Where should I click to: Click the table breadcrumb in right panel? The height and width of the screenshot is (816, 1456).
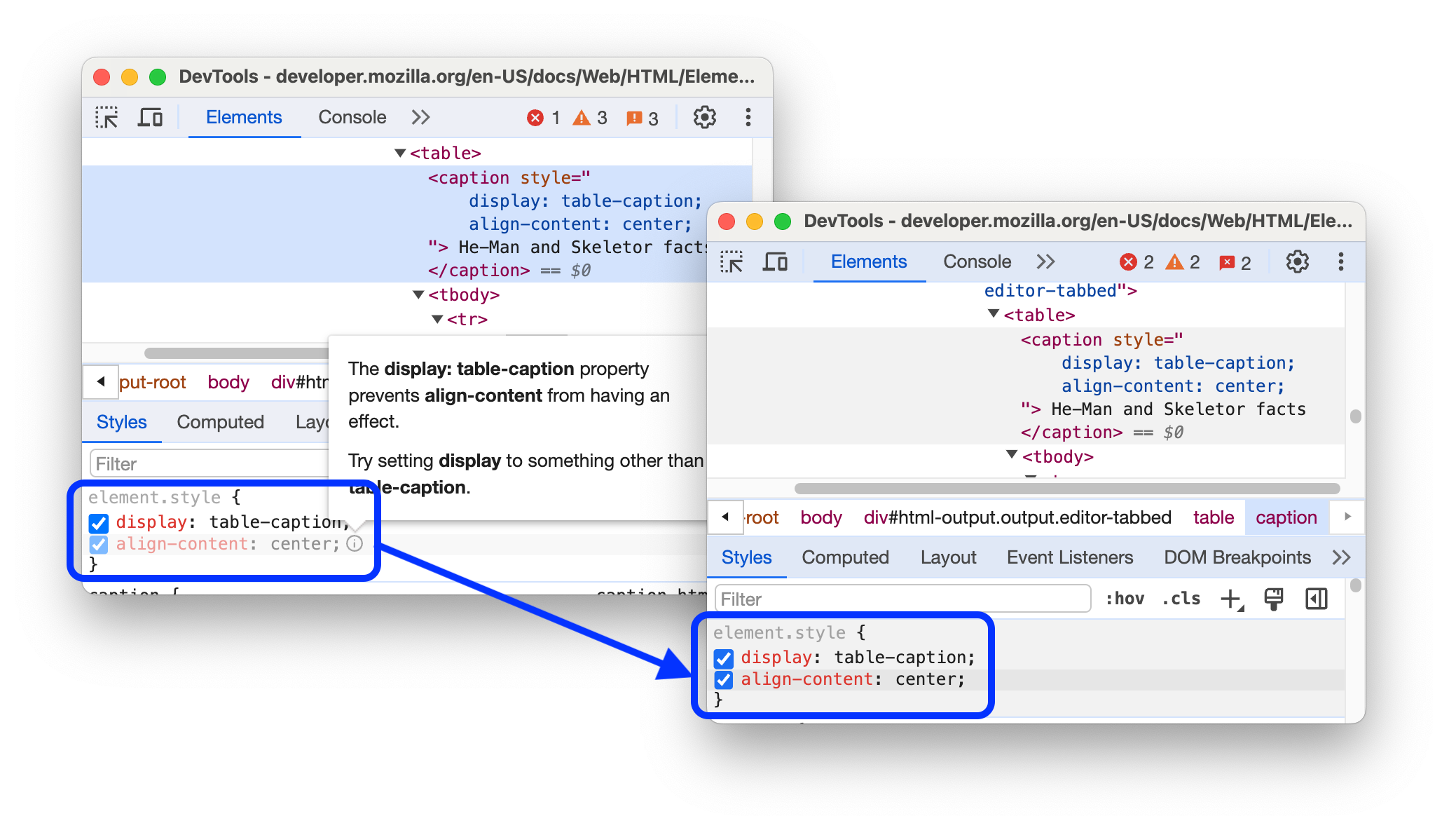1210,517
